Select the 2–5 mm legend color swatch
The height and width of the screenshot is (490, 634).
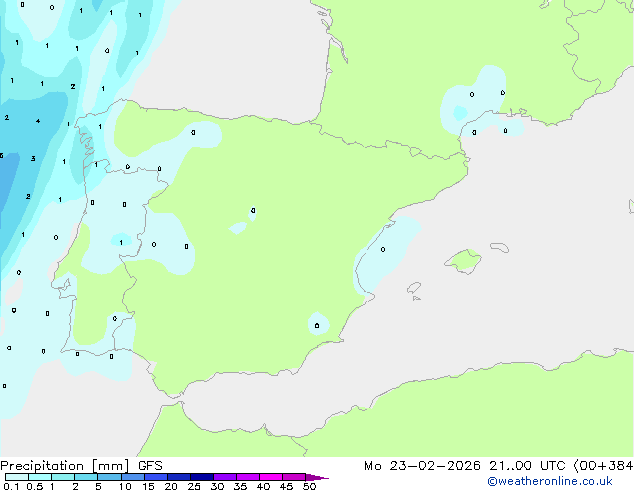pos(86,477)
